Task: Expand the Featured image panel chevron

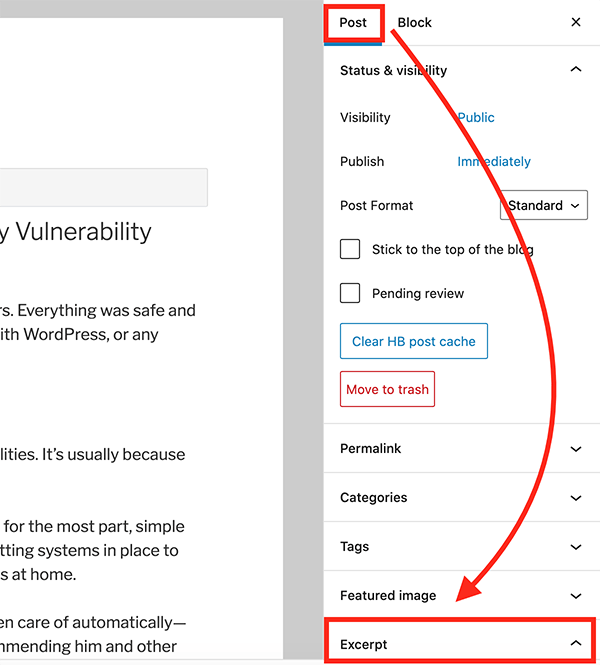Action: [x=576, y=596]
